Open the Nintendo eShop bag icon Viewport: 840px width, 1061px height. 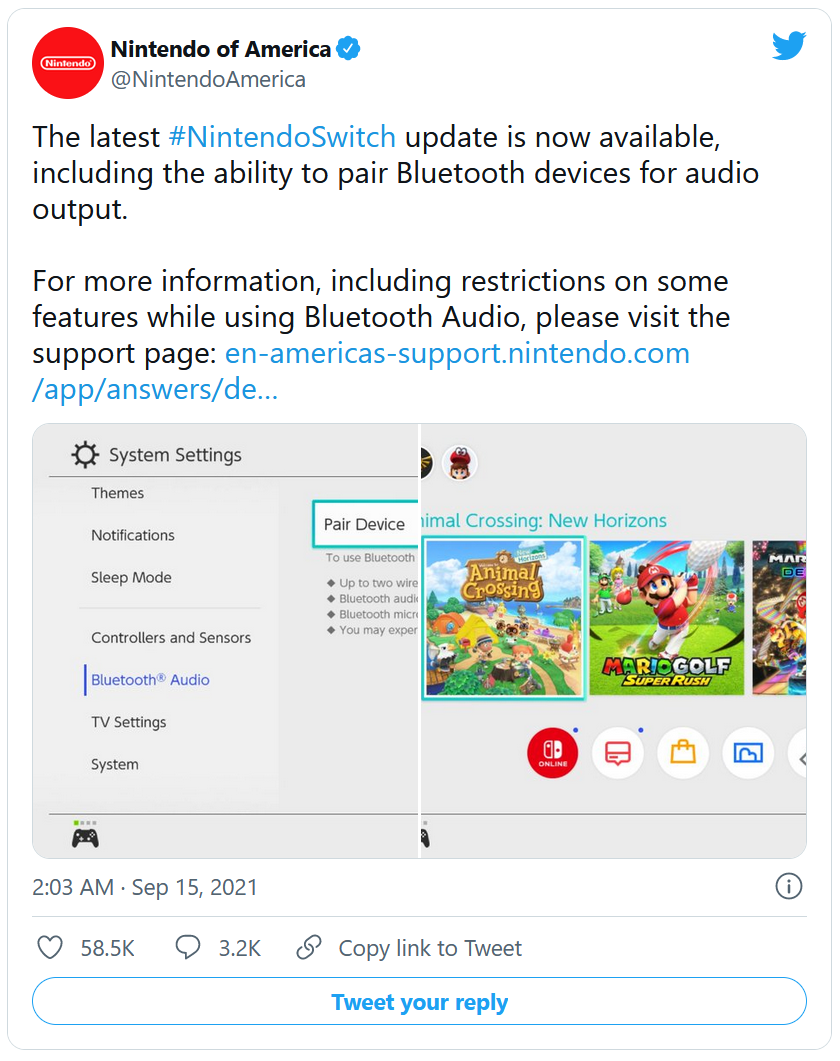[x=683, y=752]
